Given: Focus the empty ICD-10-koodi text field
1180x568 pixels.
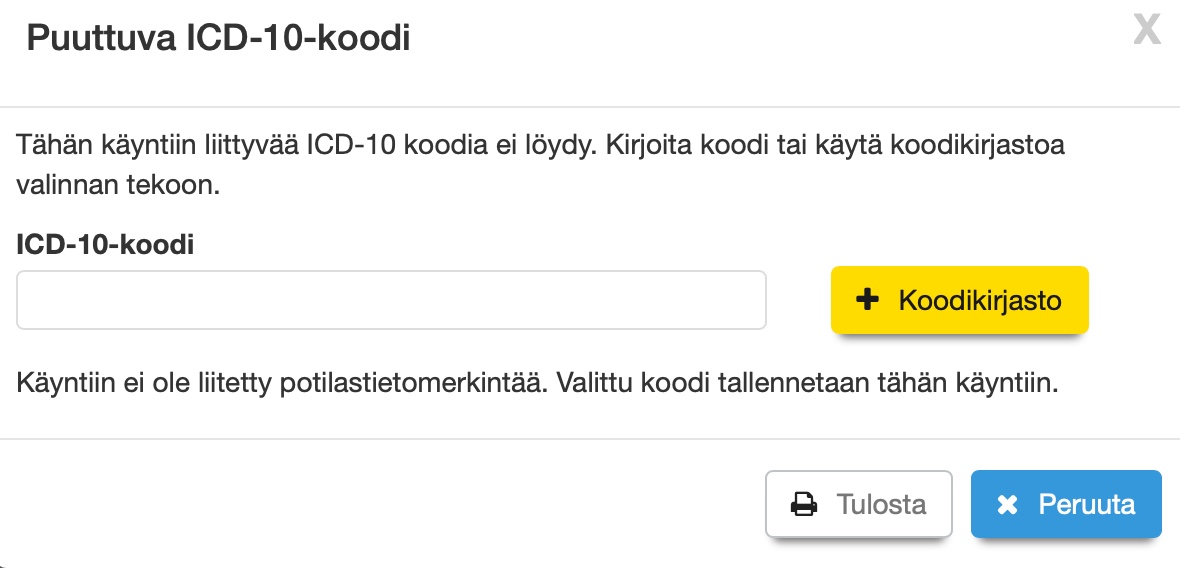Looking at the screenshot, I should point(391,300).
